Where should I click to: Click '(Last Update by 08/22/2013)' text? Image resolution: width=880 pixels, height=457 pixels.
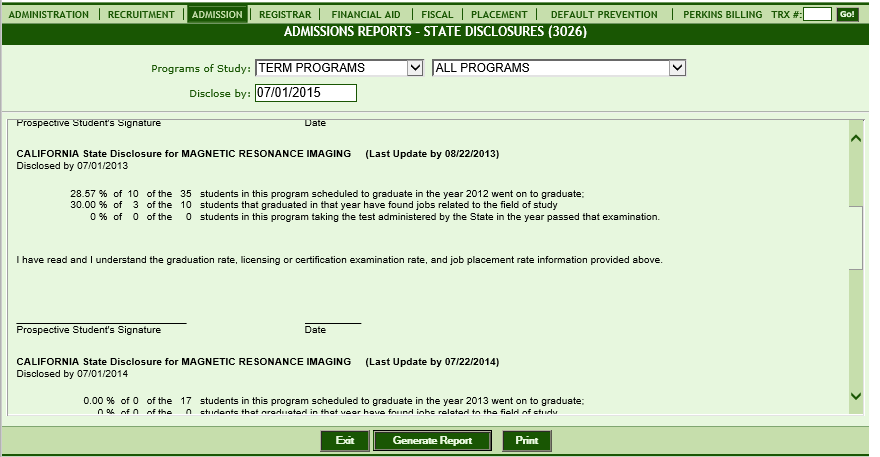[x=432, y=154]
